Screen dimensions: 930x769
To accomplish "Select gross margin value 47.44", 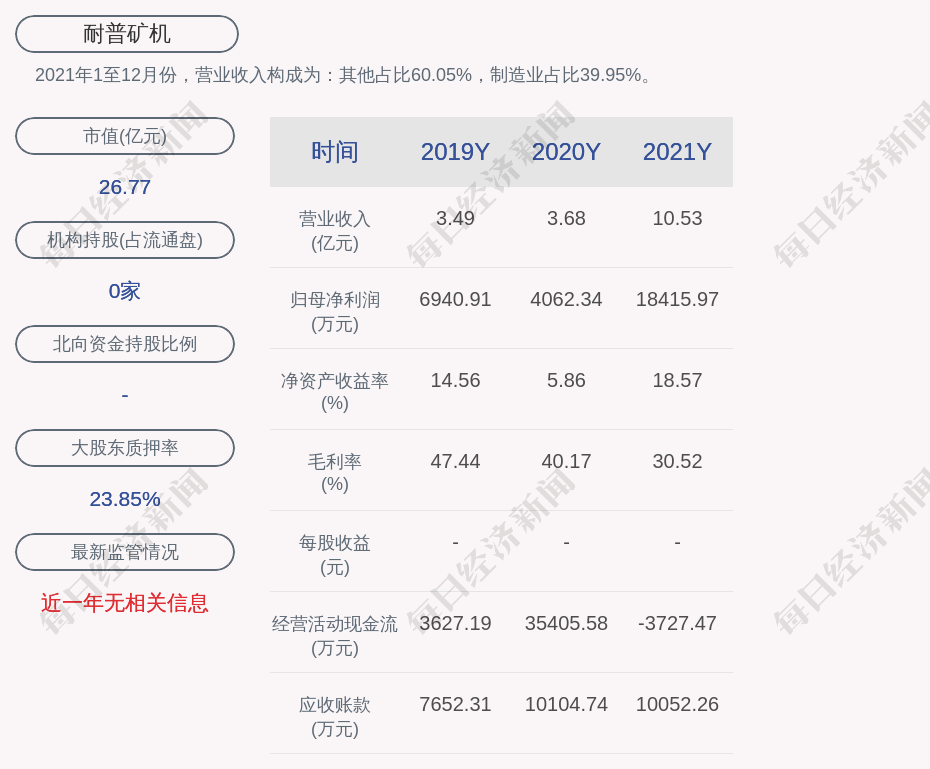I will coord(455,461).
